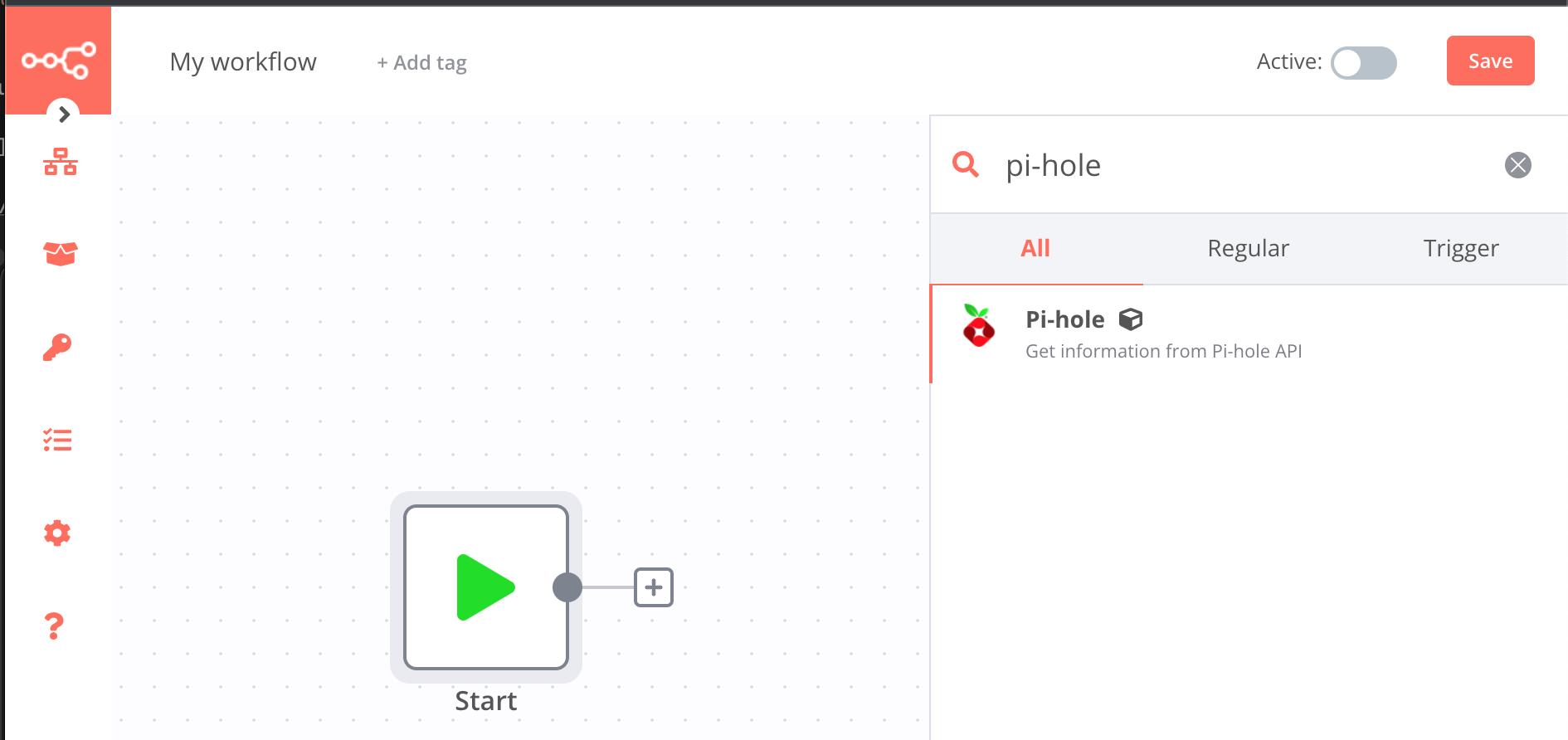Switch to the All nodes tab
Viewport: 1568px width, 740px height.
[1035, 248]
